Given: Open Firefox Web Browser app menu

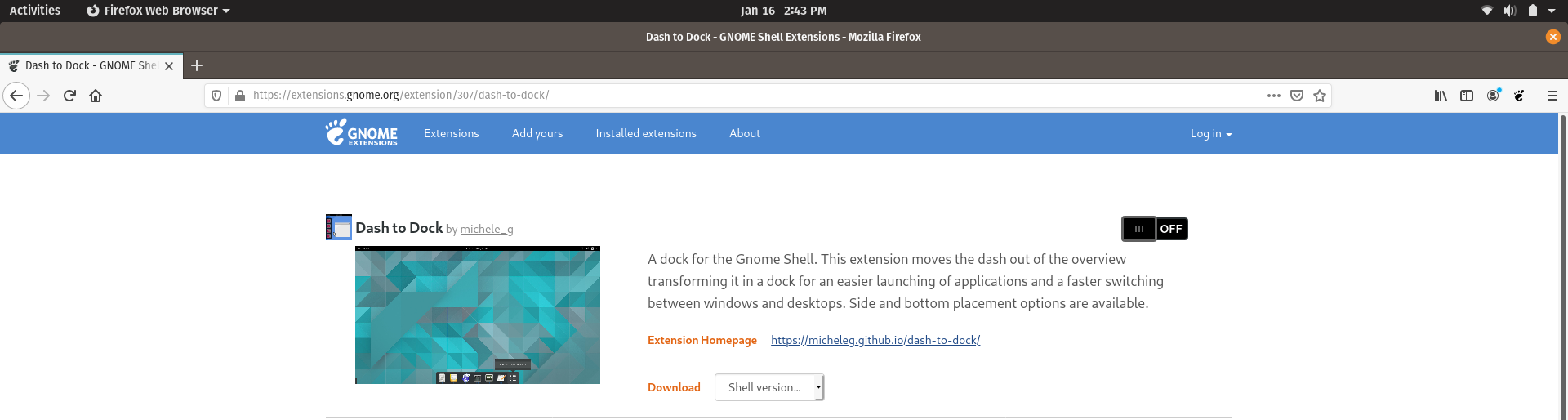Looking at the screenshot, I should pyautogui.click(x=158, y=11).
